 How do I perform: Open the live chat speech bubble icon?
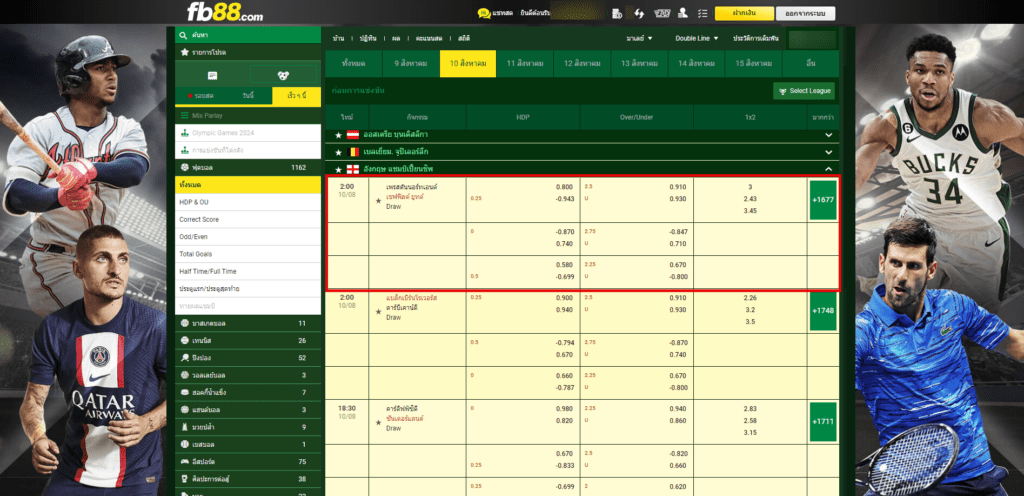coord(484,13)
